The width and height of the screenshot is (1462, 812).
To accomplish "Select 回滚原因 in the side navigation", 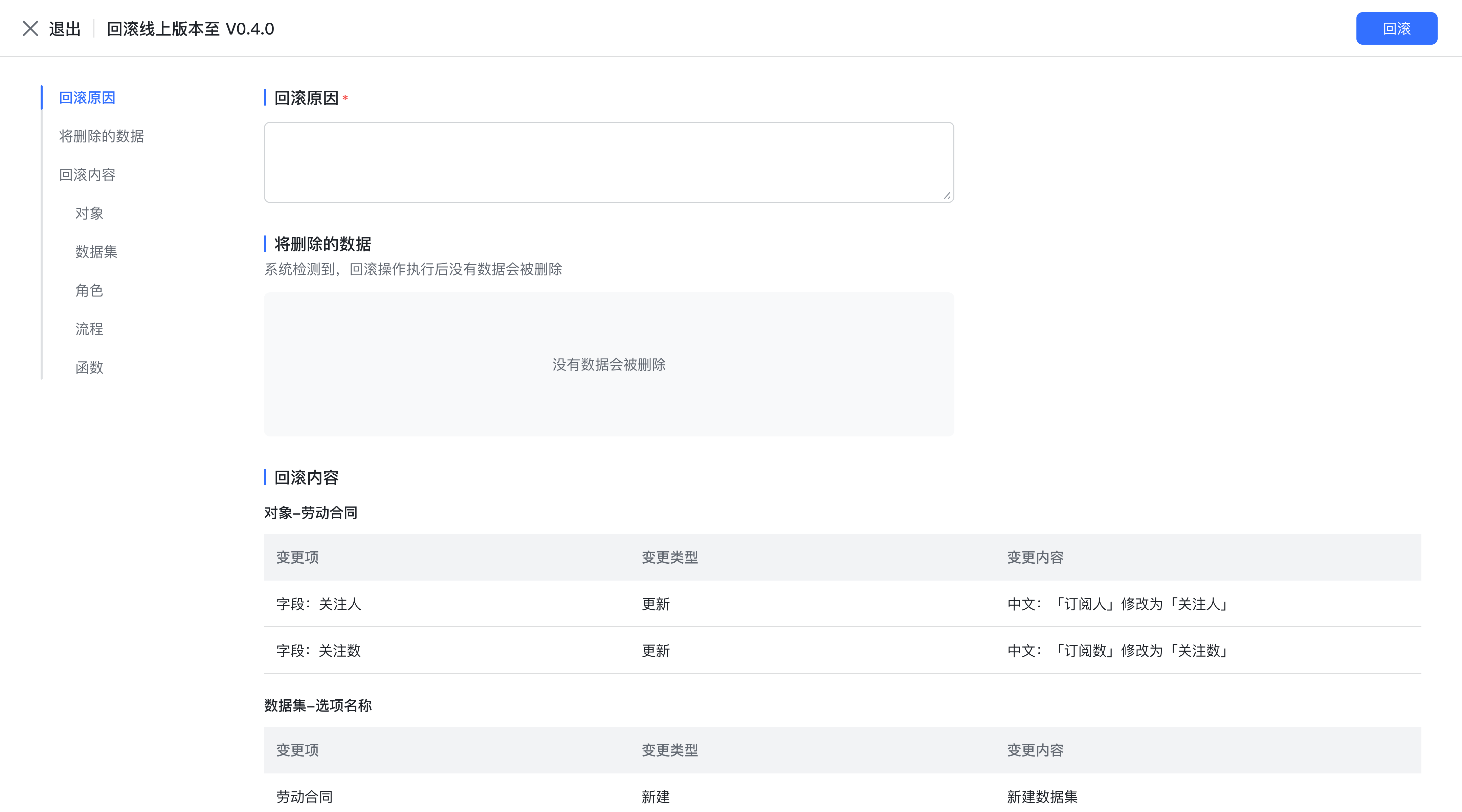I will [x=87, y=97].
